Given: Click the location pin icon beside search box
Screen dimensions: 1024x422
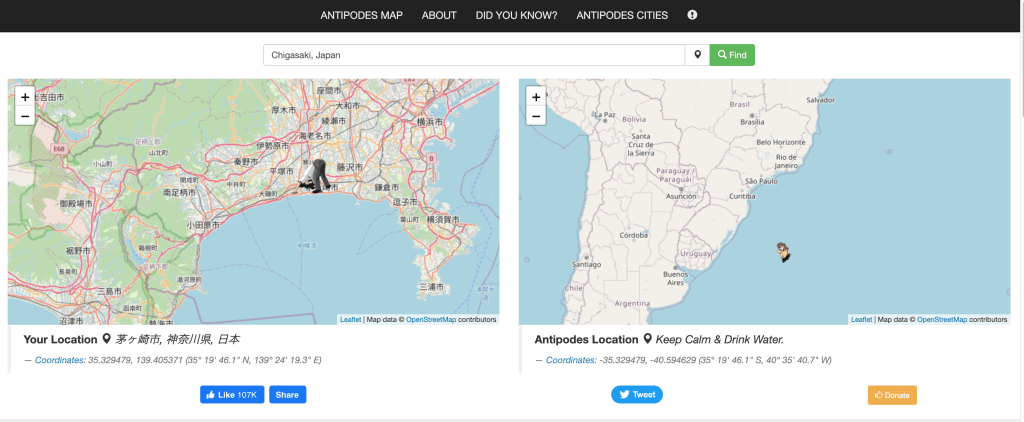Looking at the screenshot, I should pyautogui.click(x=697, y=55).
